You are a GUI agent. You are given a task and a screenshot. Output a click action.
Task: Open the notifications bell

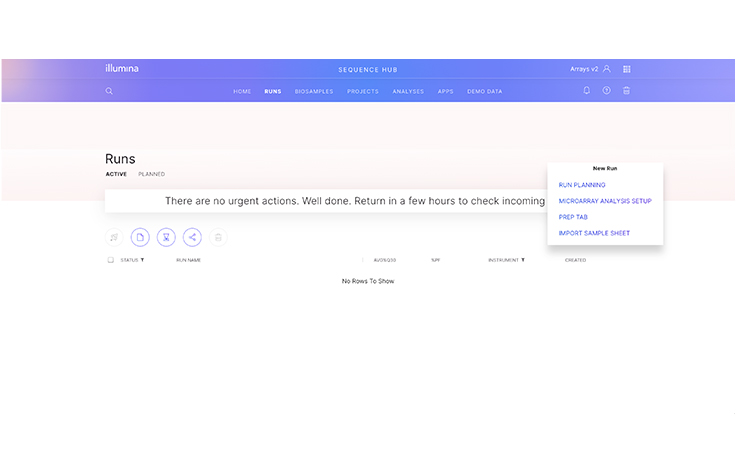[587, 91]
